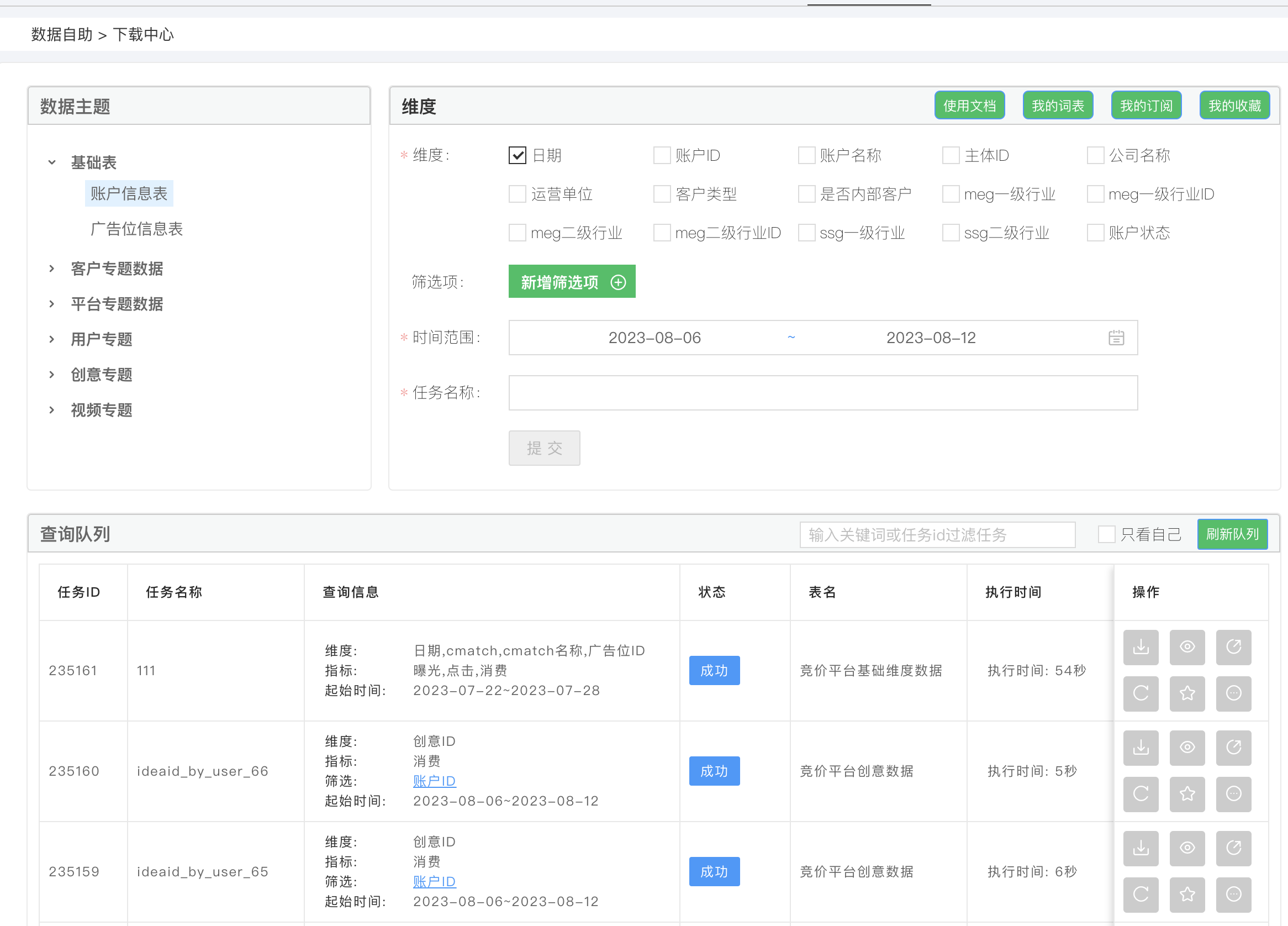
Task: Expand the 创意专题 tree node
Action: point(52,375)
